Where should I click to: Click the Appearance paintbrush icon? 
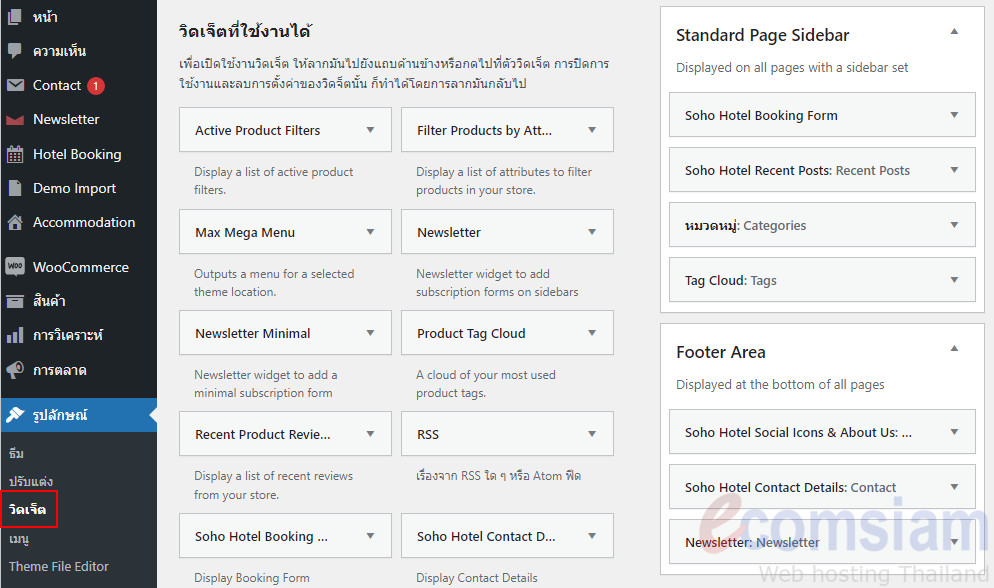click(15, 415)
